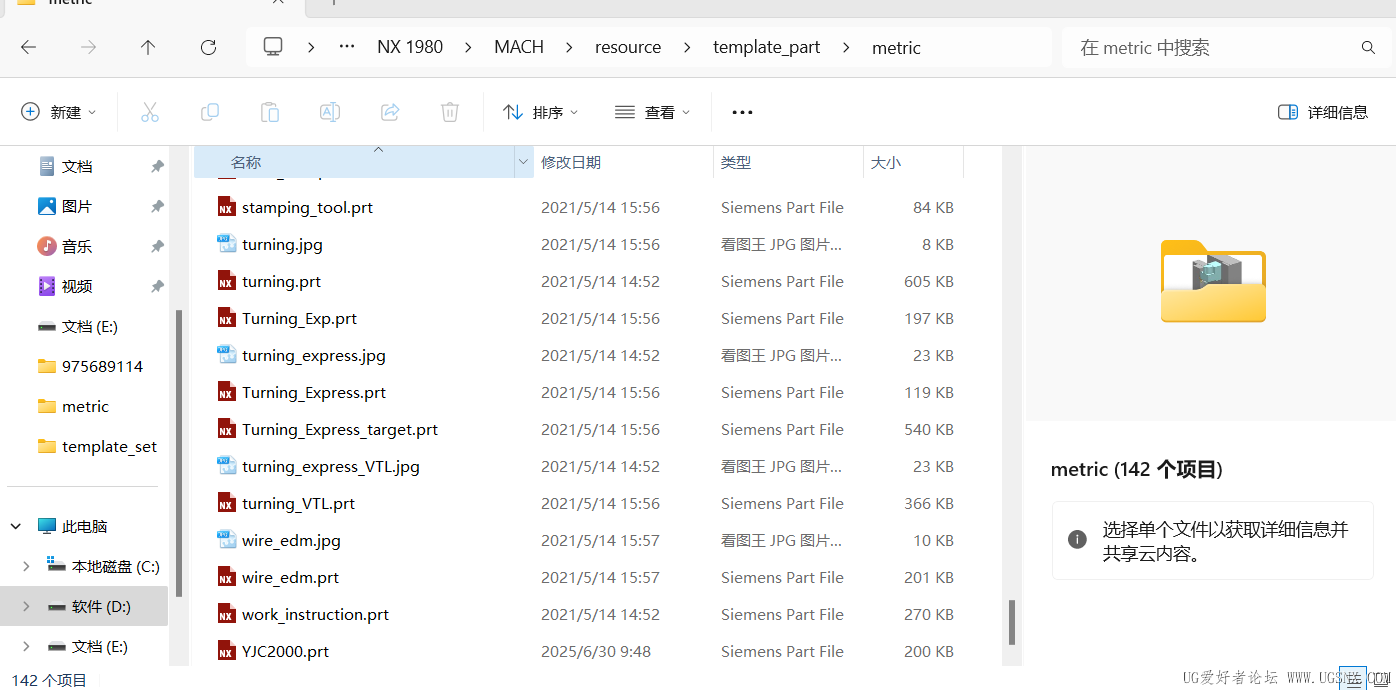Open the chevron after MACH breadcrumb
Image resolution: width=1396 pixels, height=690 pixels.
pos(570,47)
